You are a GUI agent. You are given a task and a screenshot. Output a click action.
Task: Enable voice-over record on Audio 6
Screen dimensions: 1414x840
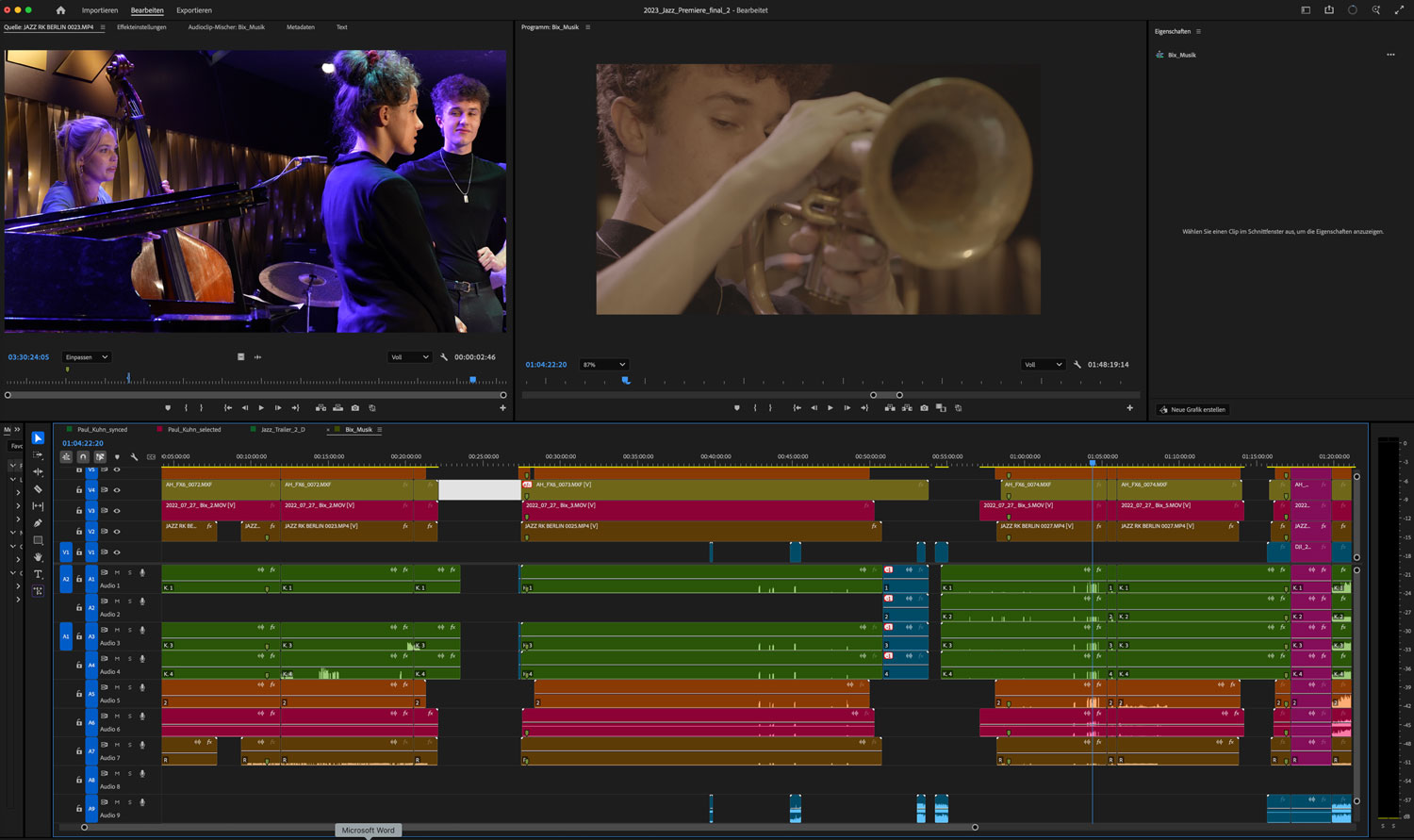click(142, 716)
